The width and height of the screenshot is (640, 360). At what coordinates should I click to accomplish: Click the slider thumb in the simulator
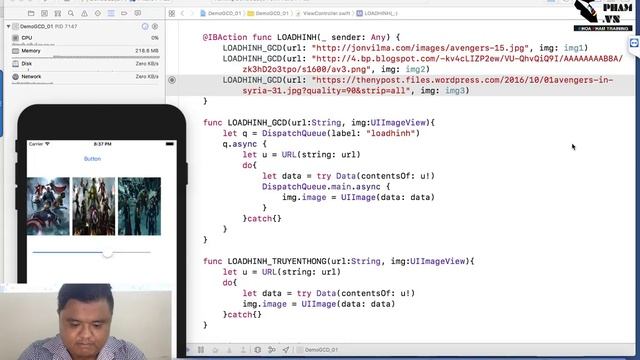coord(107,253)
